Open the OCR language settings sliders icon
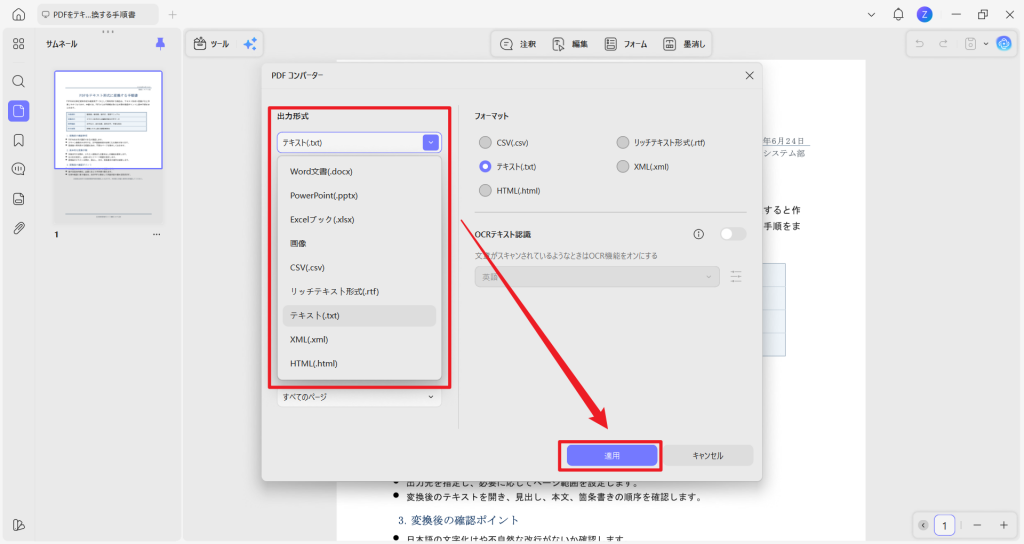Screen dimensions: 1024x544 coord(736,276)
